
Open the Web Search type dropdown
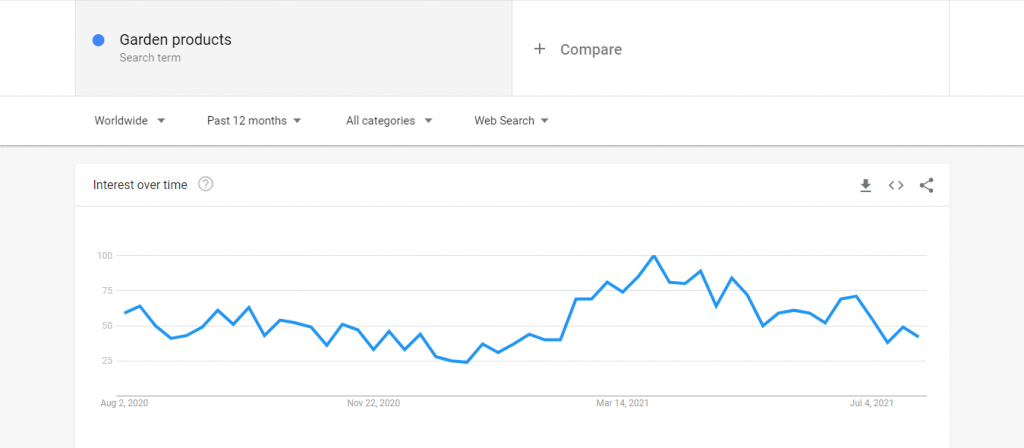[x=511, y=121]
